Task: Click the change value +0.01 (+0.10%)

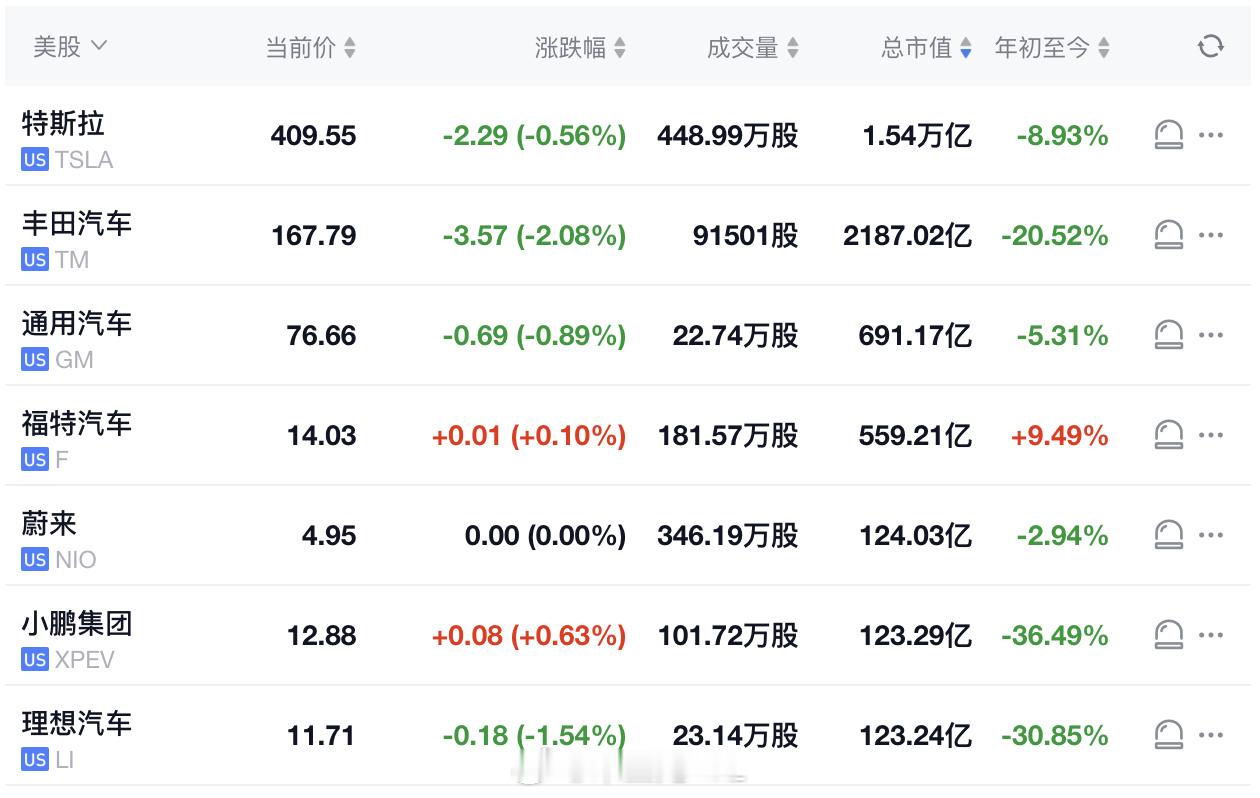Action: pos(529,436)
